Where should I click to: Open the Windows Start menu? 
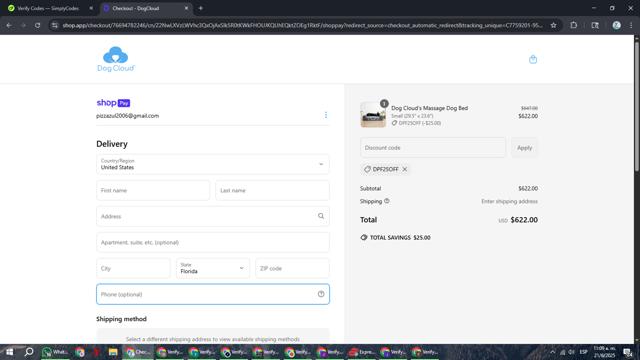[9, 352]
